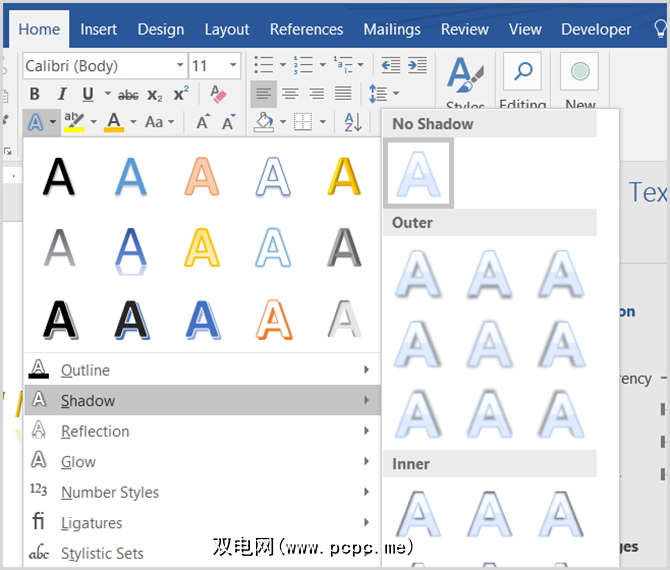This screenshot has width=670, height=570.
Task: Toggle Italic formatting
Action: point(62,94)
